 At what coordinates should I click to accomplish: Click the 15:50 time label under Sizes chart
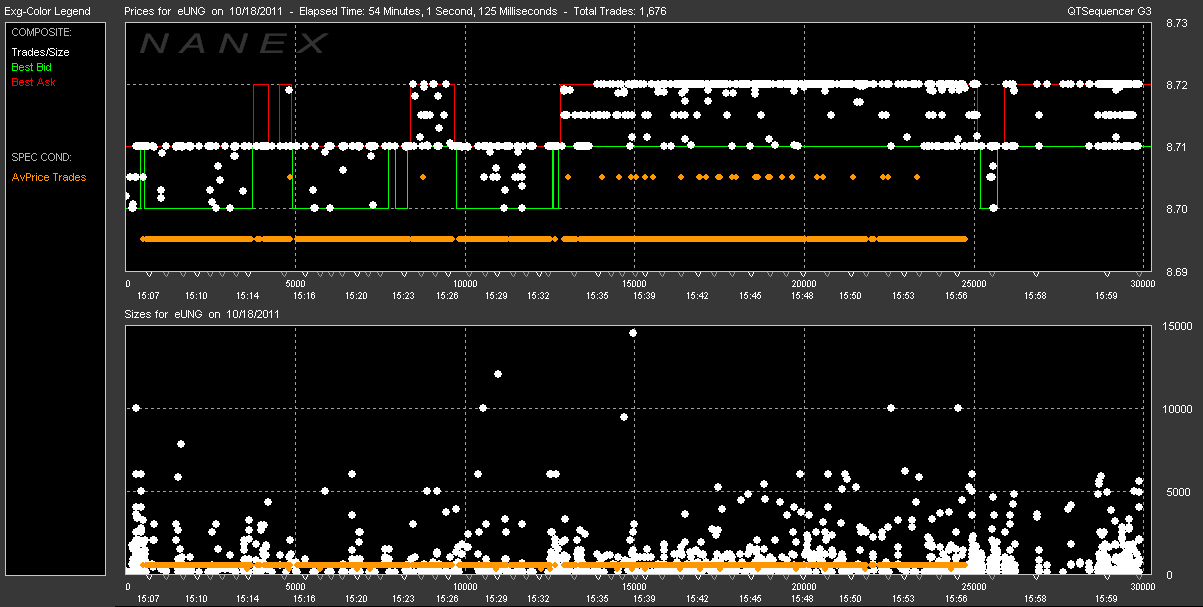850,599
